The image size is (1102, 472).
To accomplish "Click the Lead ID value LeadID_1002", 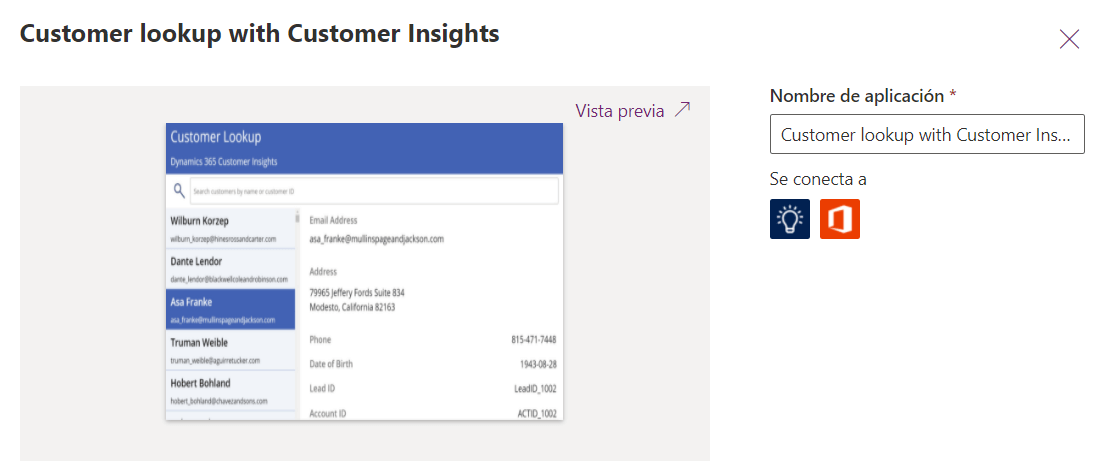I will (535, 388).
